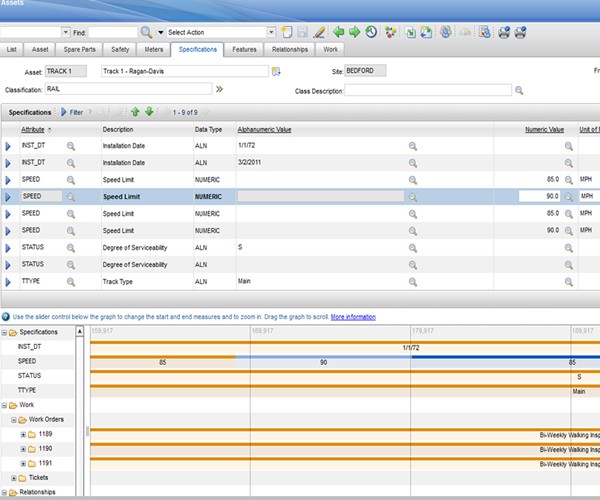Expand the Filter section of Specifications table
Image resolution: width=600 pixels, height=500 pixels.
point(64,112)
